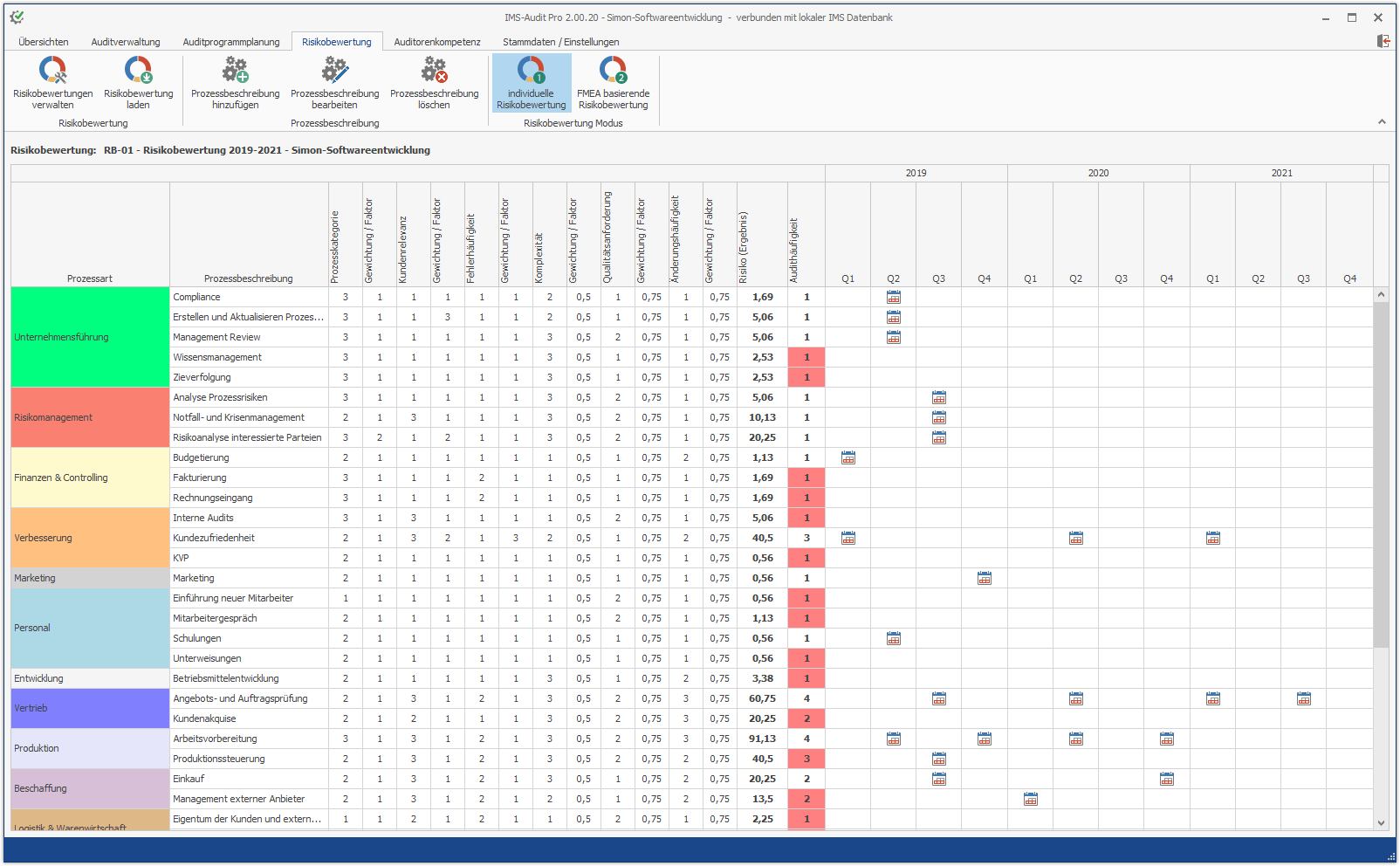
Task: Open the Budgetierung calendar icon under Q1 2019
Action: pyautogui.click(x=848, y=457)
